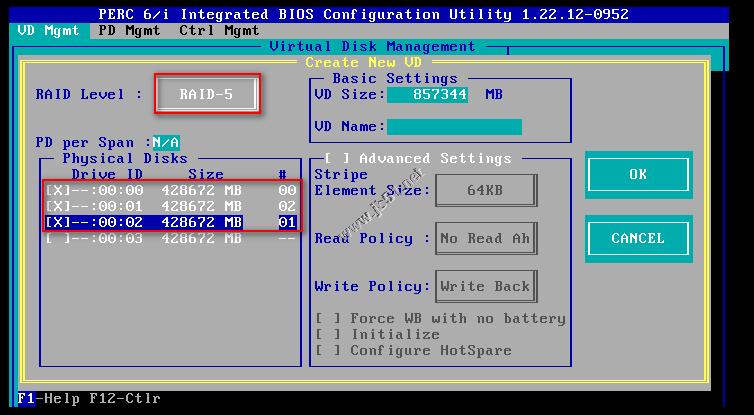Click the PD per Span N/A field
The height and width of the screenshot is (415, 754).
[166, 142]
